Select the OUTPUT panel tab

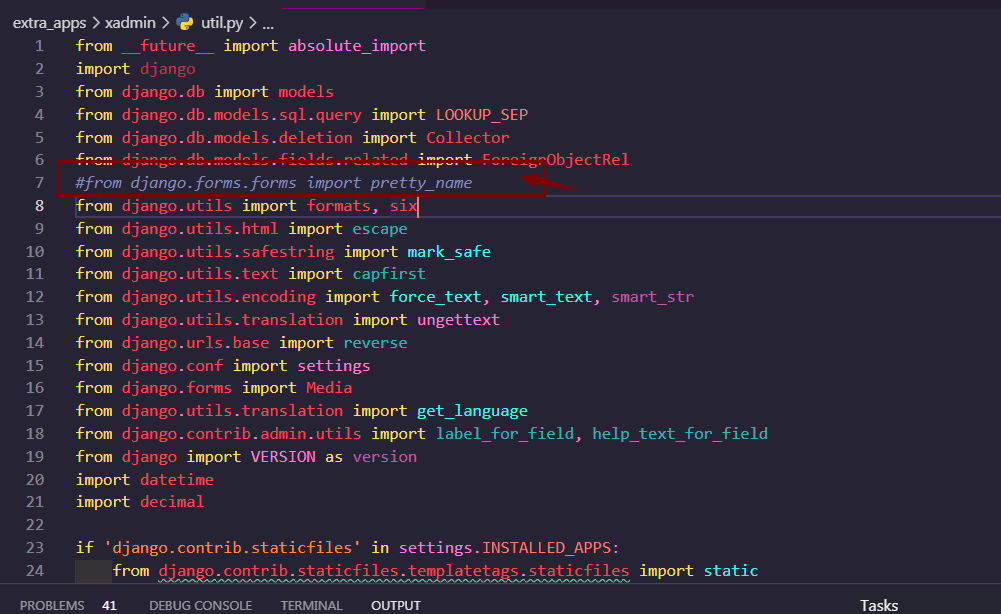point(395,604)
